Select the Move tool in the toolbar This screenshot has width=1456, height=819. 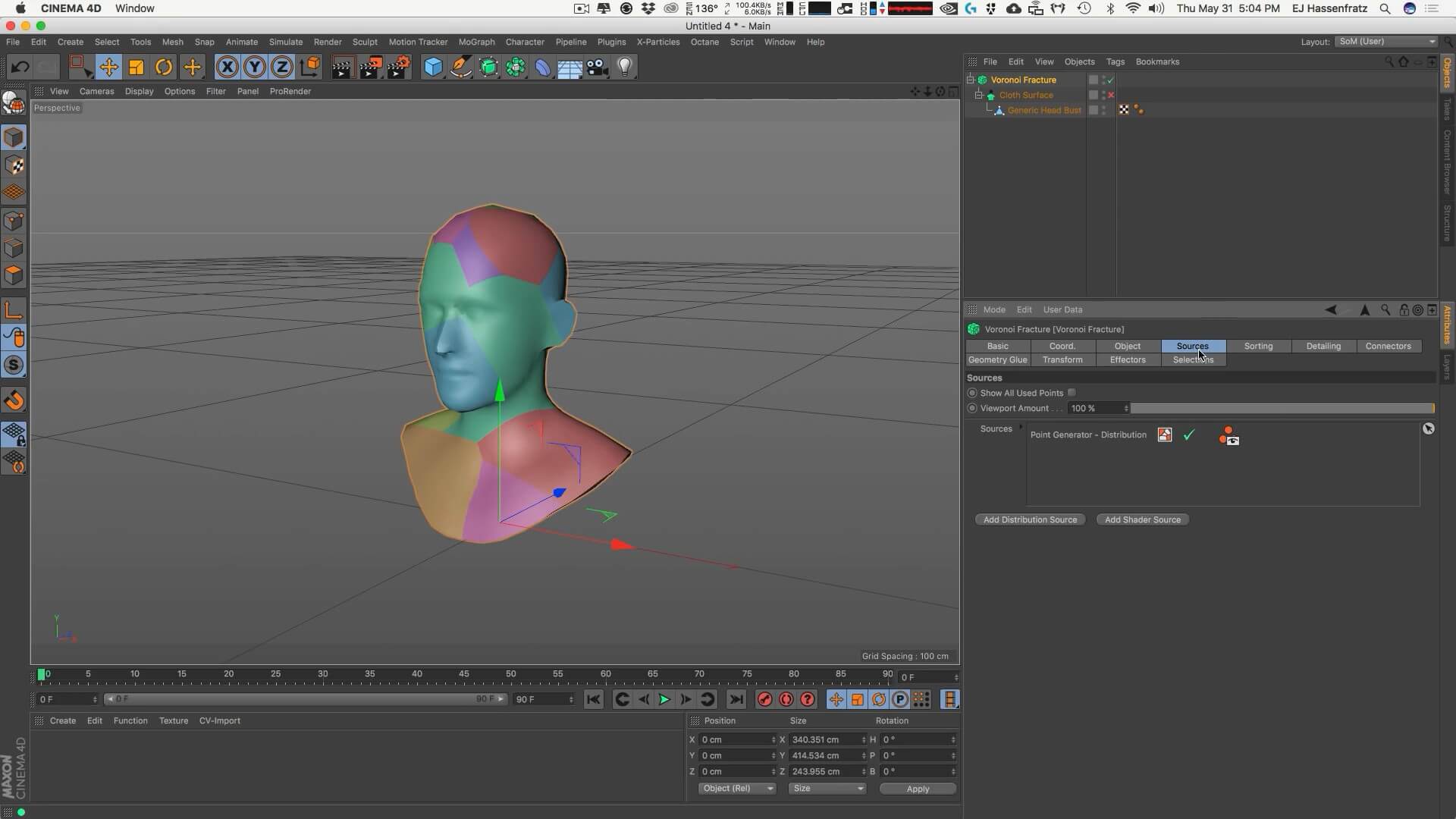[x=108, y=67]
